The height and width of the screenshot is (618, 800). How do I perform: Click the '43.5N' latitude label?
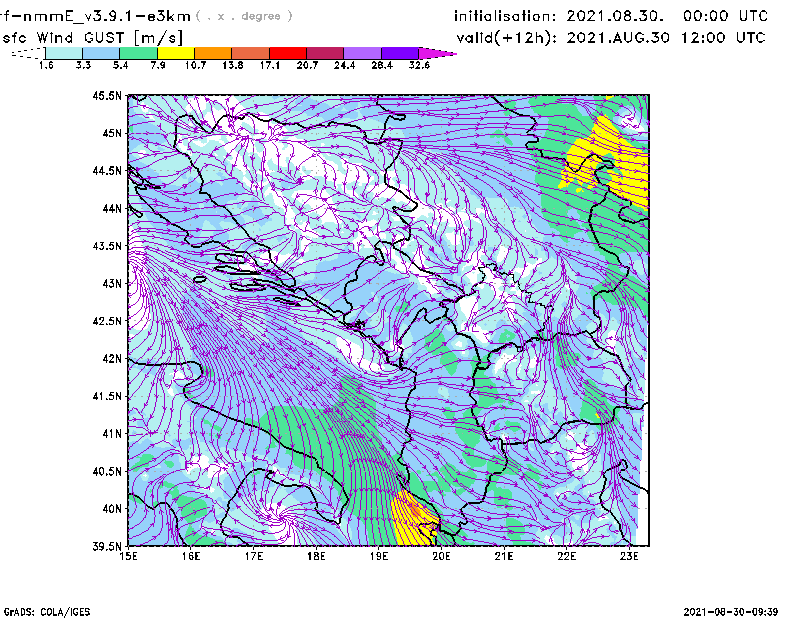pos(107,246)
